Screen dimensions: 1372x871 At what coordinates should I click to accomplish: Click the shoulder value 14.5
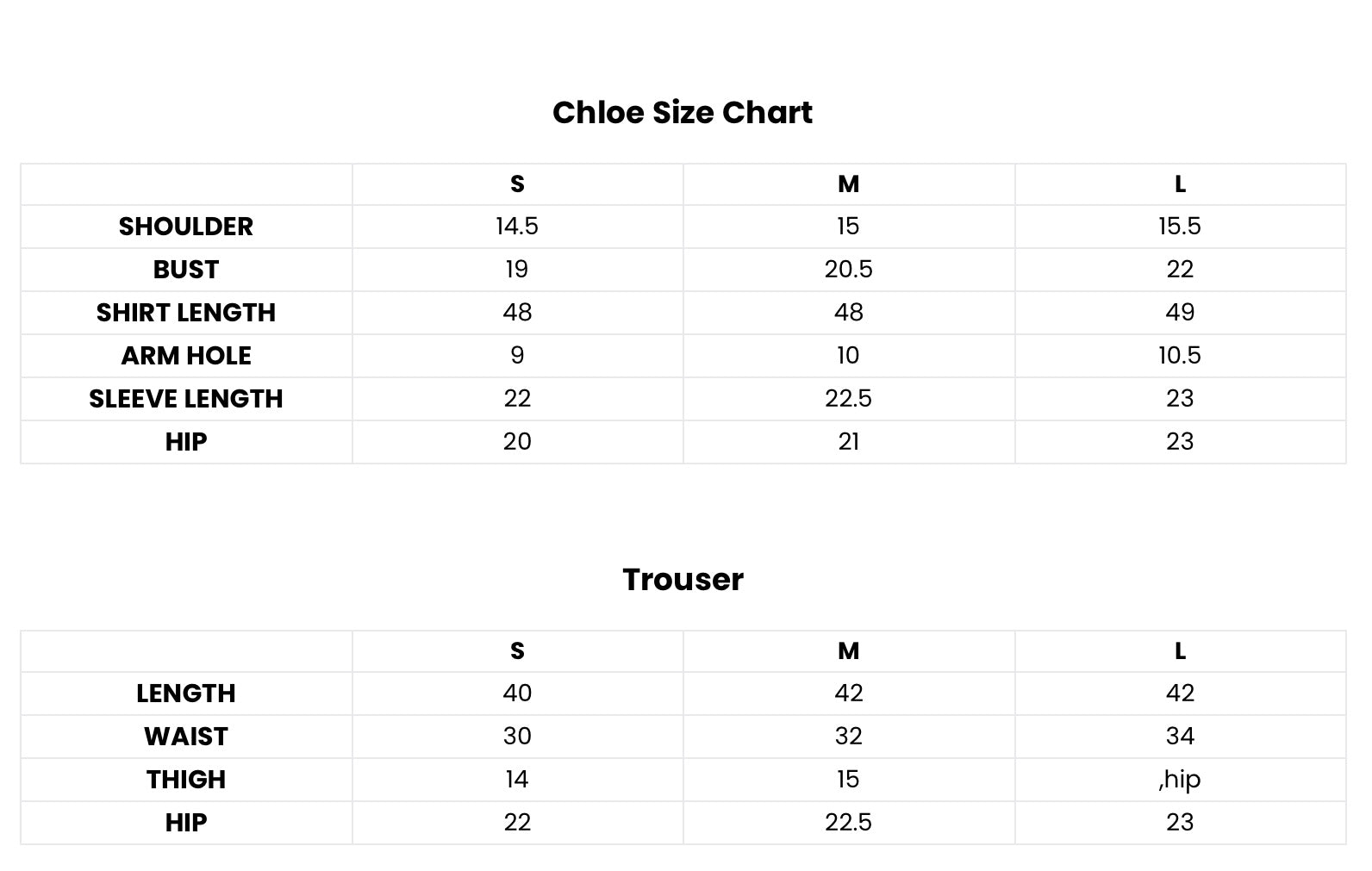pyautogui.click(x=517, y=227)
